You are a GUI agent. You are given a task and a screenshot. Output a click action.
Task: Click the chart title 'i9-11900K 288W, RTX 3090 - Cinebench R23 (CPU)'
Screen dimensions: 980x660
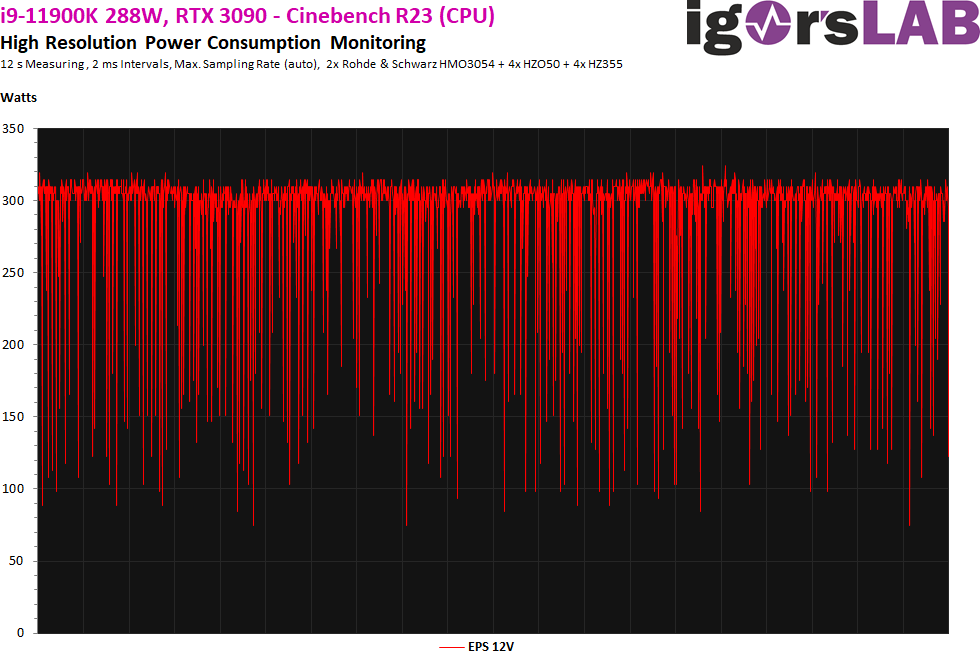pyautogui.click(x=248, y=15)
